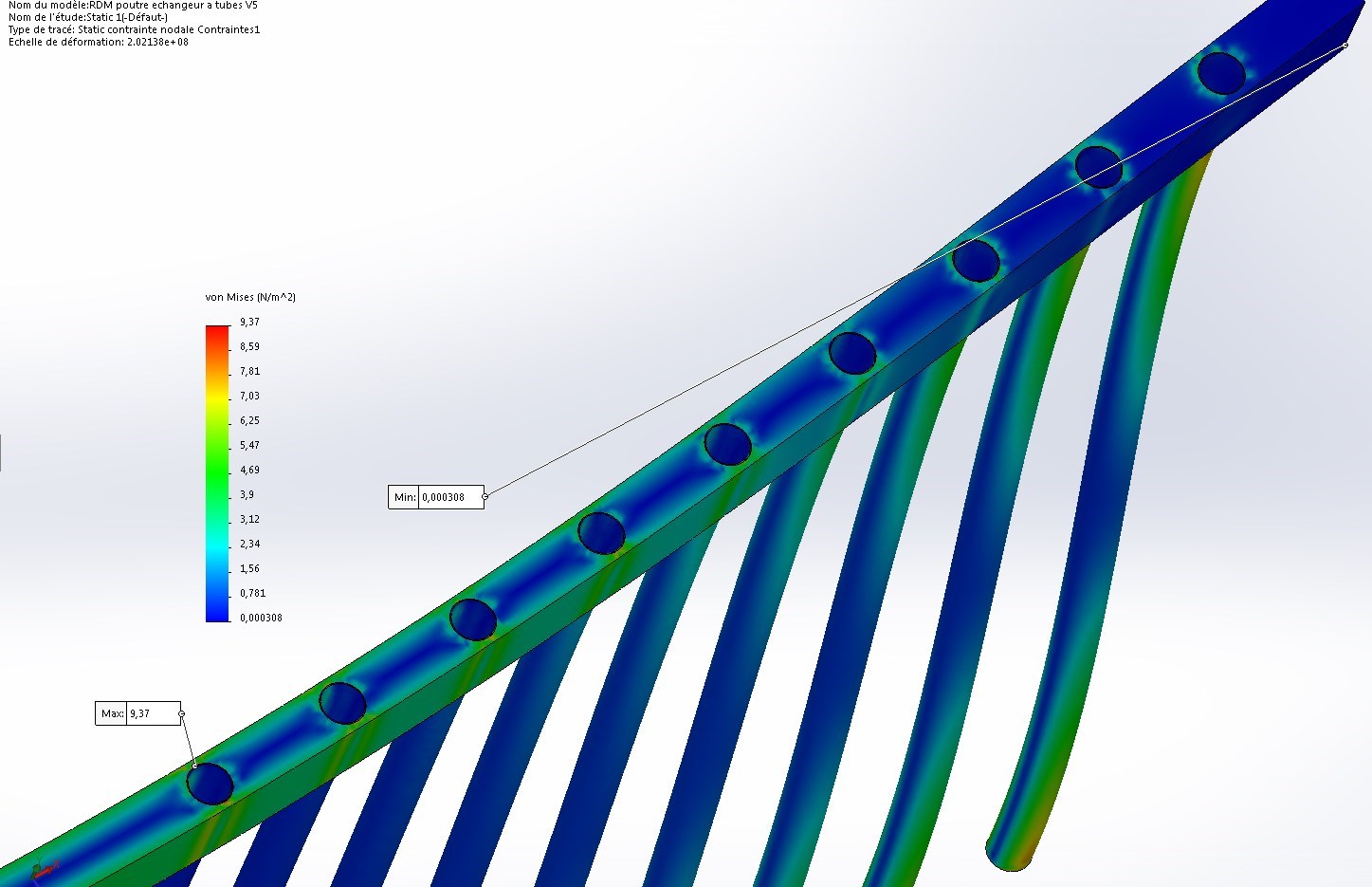Click the model name line 'RDM poutre echangeur a tubes V5'
The width and height of the screenshot is (1372, 887).
(x=134, y=6)
